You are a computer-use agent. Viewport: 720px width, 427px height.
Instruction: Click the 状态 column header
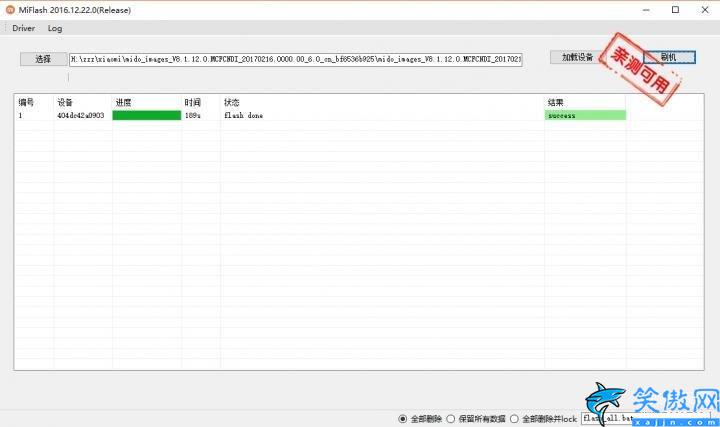[x=231, y=102]
